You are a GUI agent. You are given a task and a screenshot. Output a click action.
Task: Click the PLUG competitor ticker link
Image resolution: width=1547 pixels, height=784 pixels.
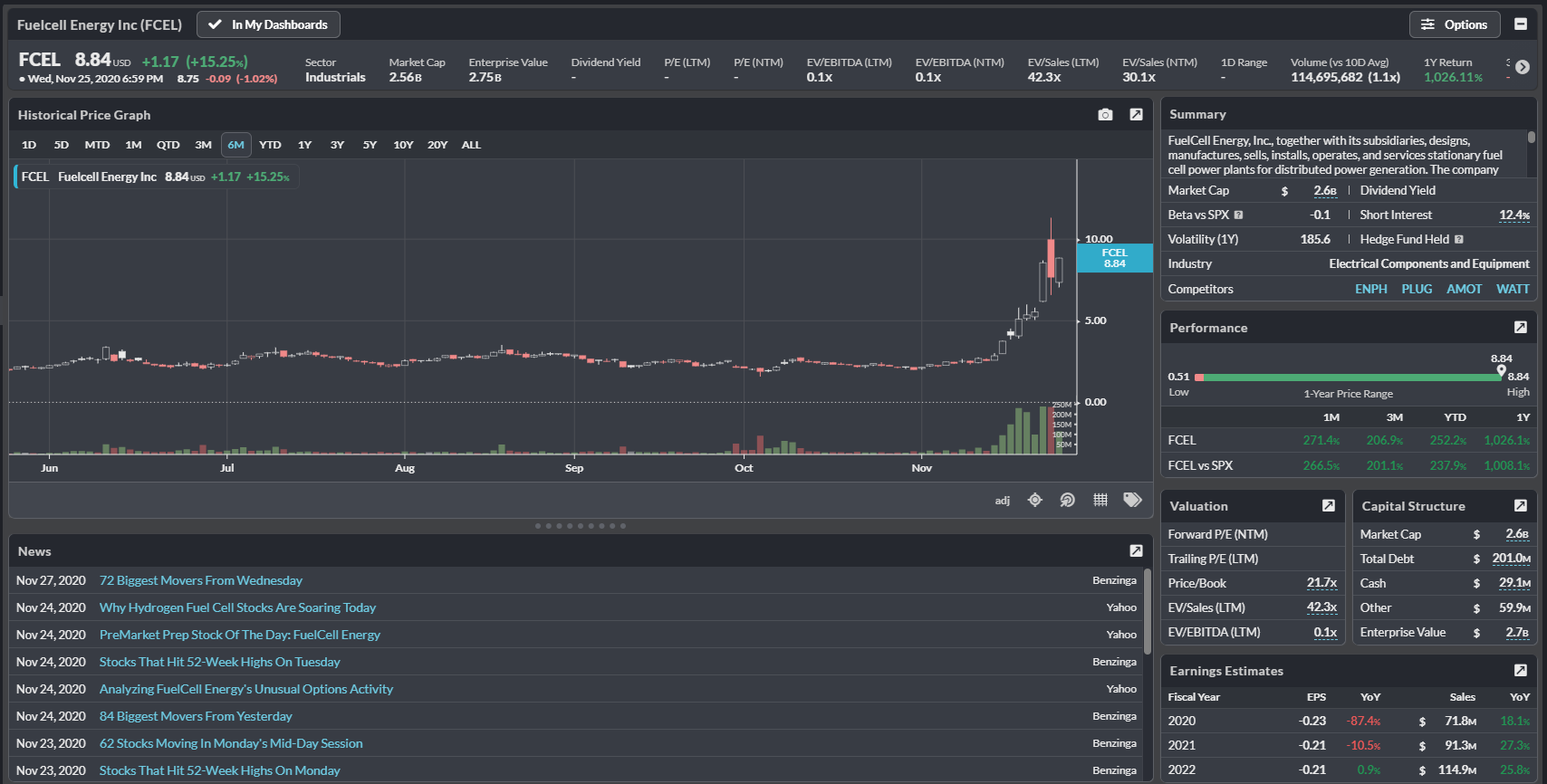1417,289
